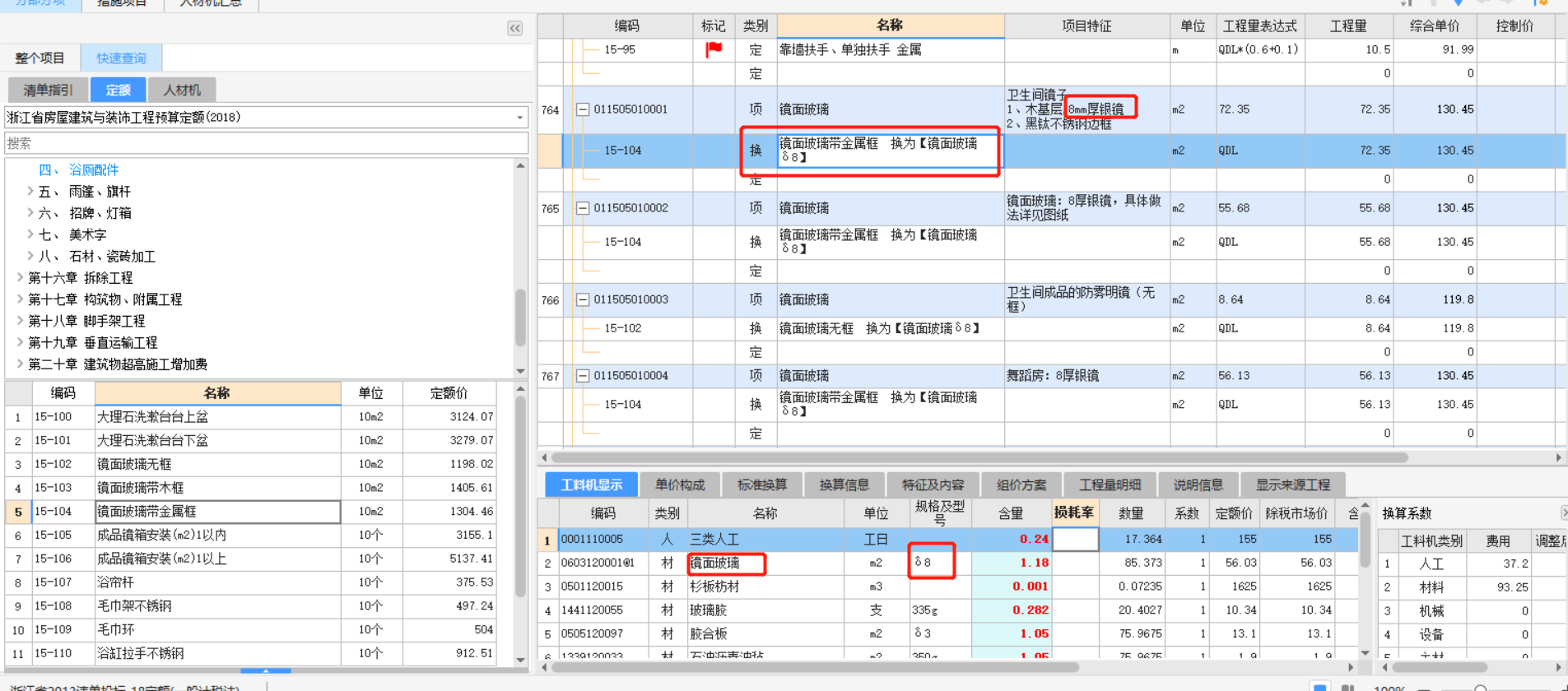Click the 舞蹈房: 8厚银镜 feature cell
The height and width of the screenshot is (691, 1568).
[1086, 376]
